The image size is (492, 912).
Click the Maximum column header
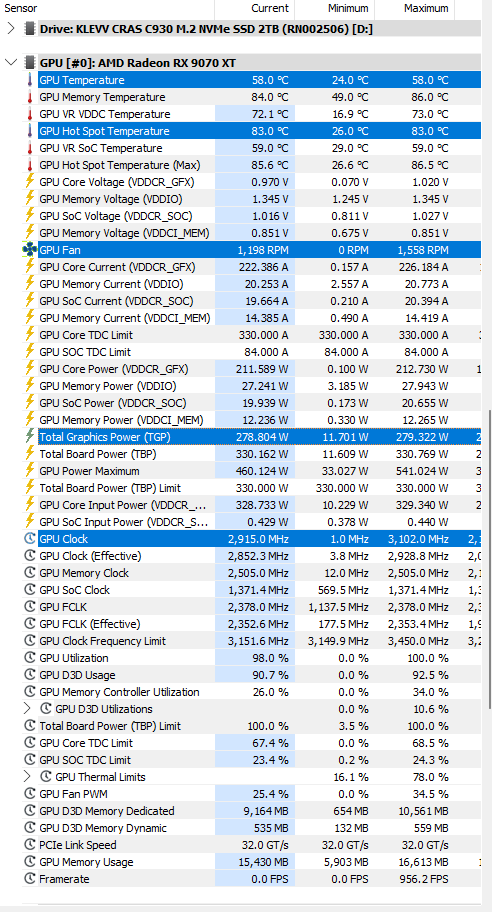pos(415,8)
